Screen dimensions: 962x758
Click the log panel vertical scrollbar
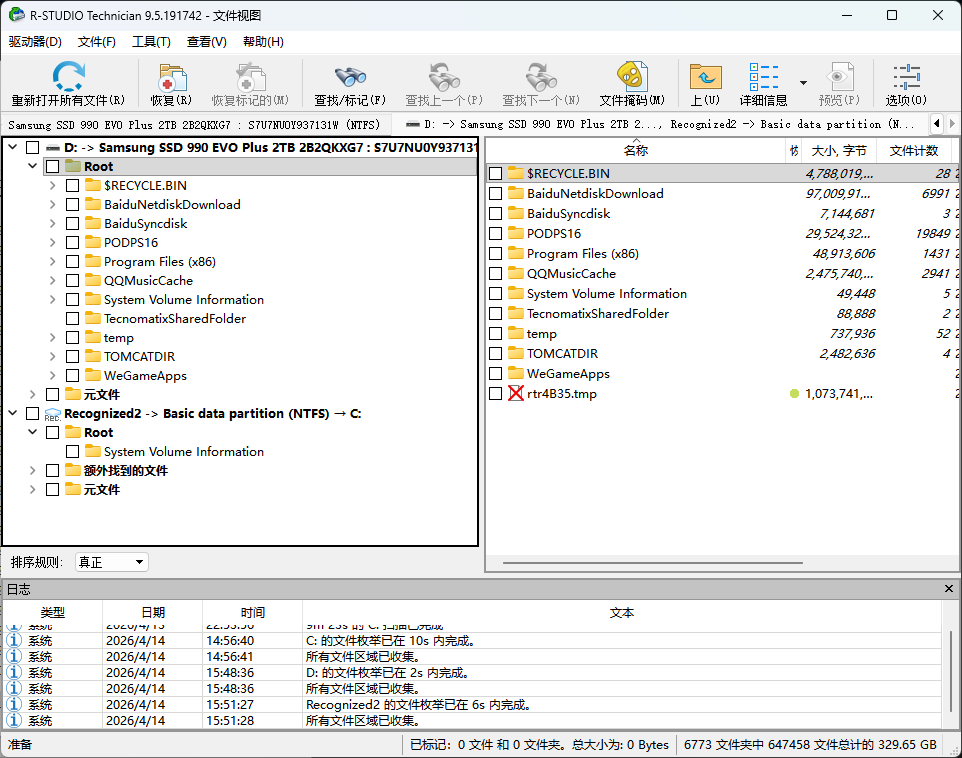coord(951,670)
